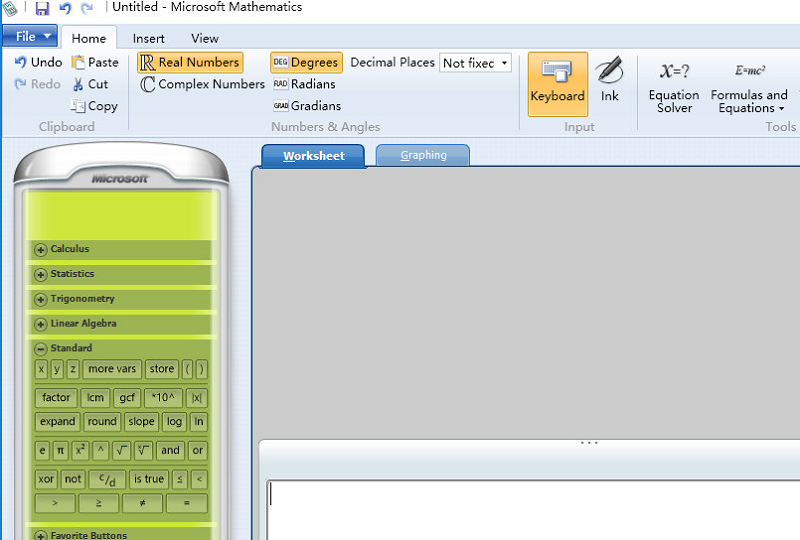Screen dimensions: 800x540
Task: Click Redo in the Clipboard group
Action: click(x=38, y=84)
